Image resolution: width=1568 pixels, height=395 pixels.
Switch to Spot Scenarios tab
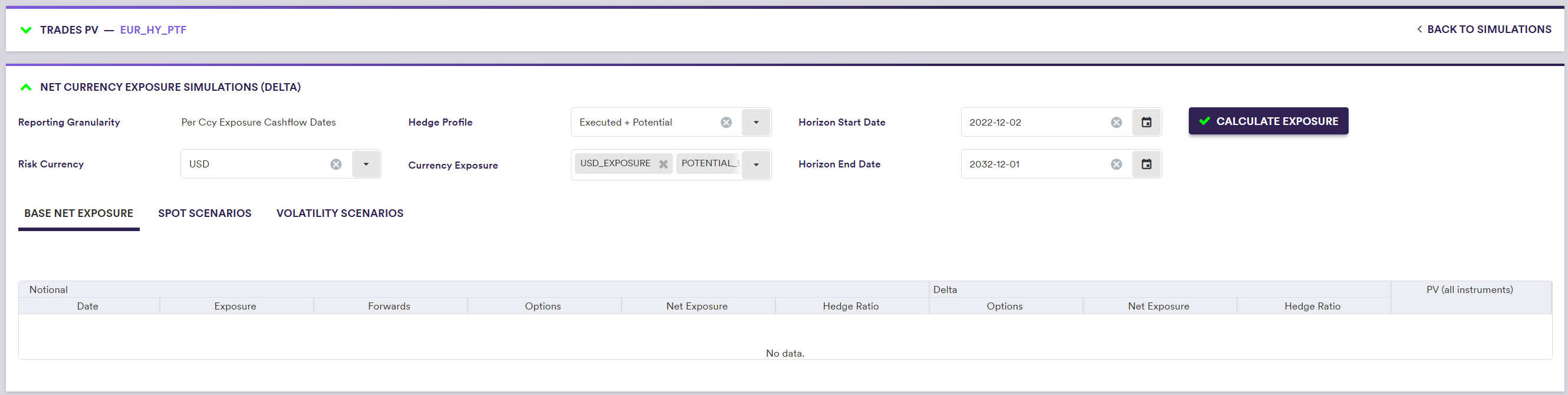(205, 213)
